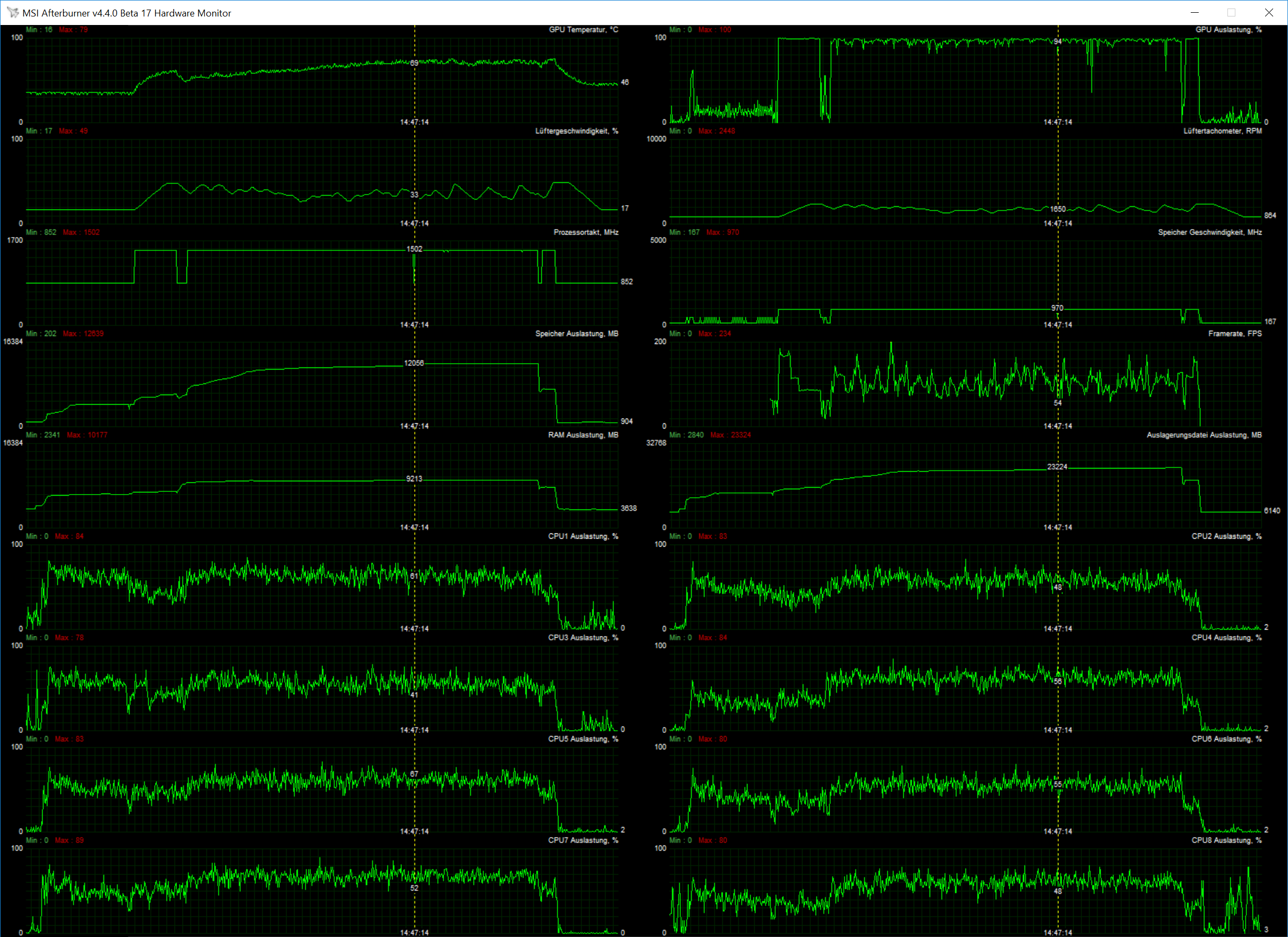This screenshot has width=1288, height=937.
Task: Close the Hardware Monitor window
Action: (x=1269, y=13)
